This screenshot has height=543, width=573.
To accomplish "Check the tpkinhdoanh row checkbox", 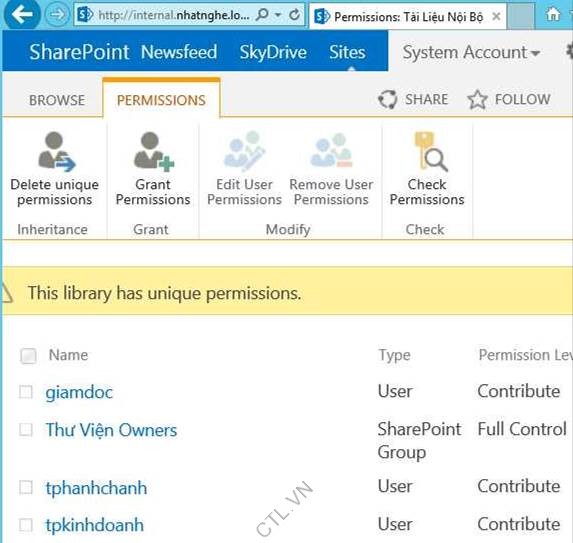I will click(26, 524).
